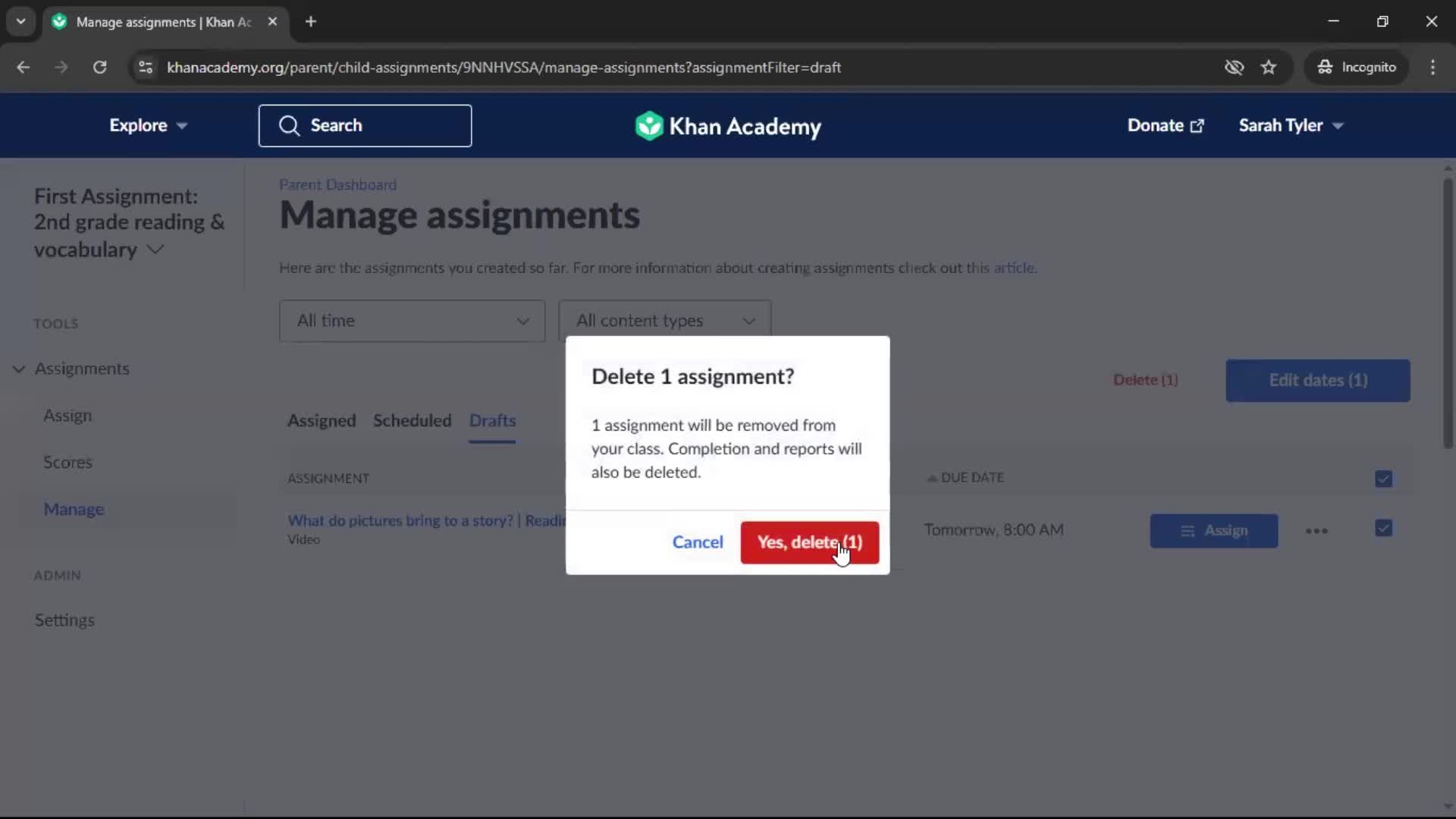This screenshot has width=1456, height=819.
Task: Uncheck the video assignment row checkbox
Action: 1383,529
